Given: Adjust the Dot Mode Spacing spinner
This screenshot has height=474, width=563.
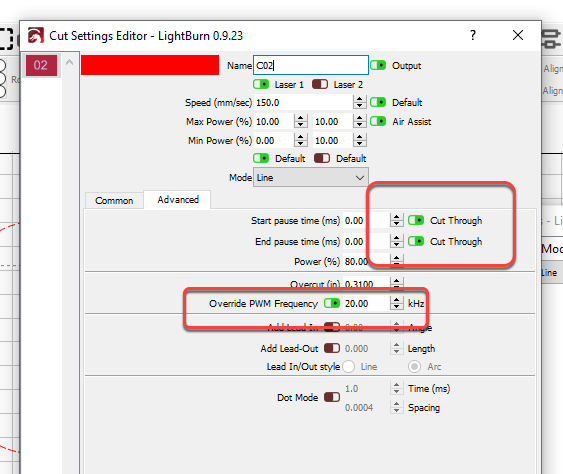Looking at the screenshot, I should click(x=396, y=408).
